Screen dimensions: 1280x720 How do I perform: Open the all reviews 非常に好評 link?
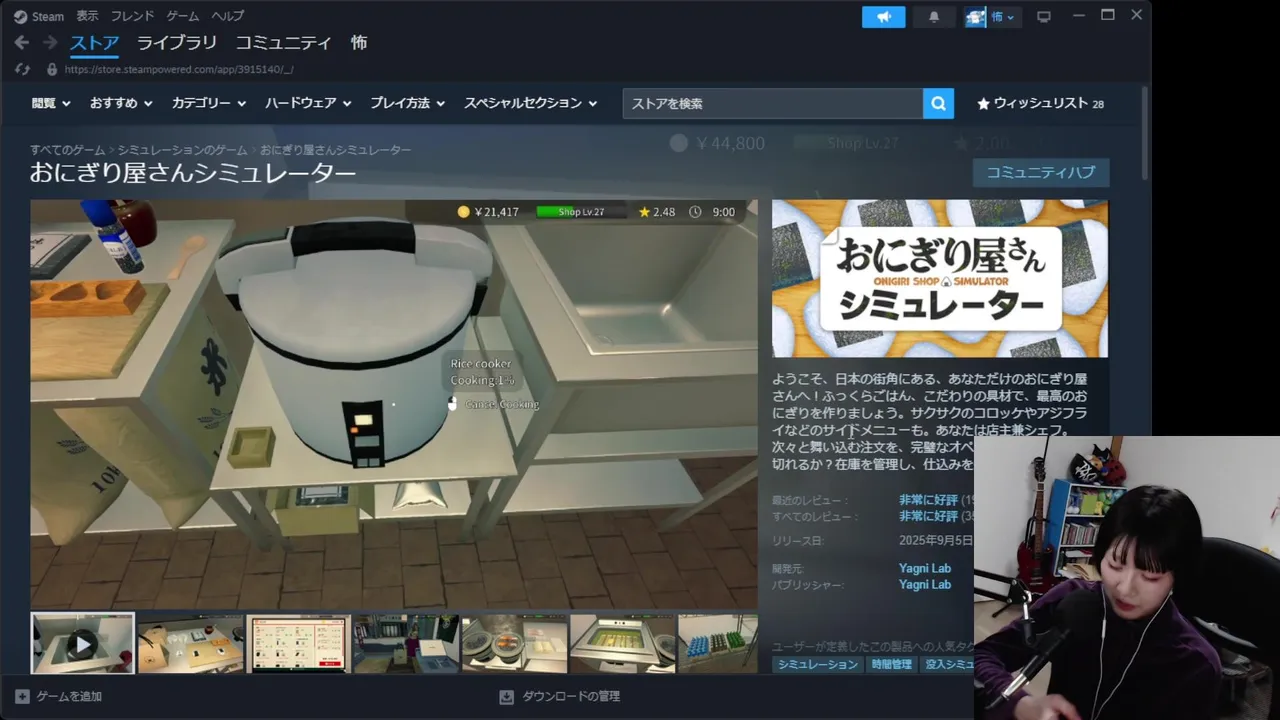click(x=928, y=517)
